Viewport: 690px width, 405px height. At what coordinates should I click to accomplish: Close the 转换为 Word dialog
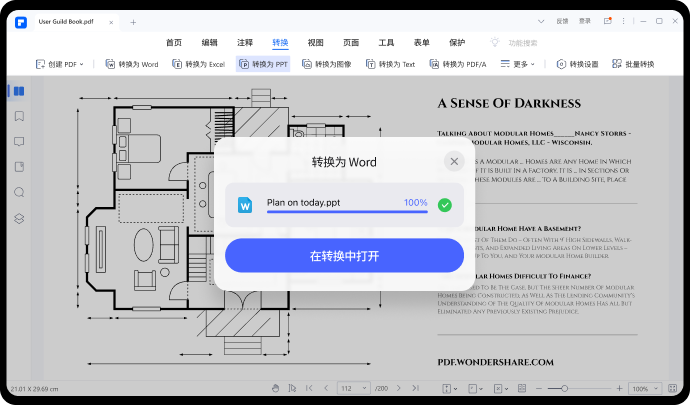click(454, 162)
